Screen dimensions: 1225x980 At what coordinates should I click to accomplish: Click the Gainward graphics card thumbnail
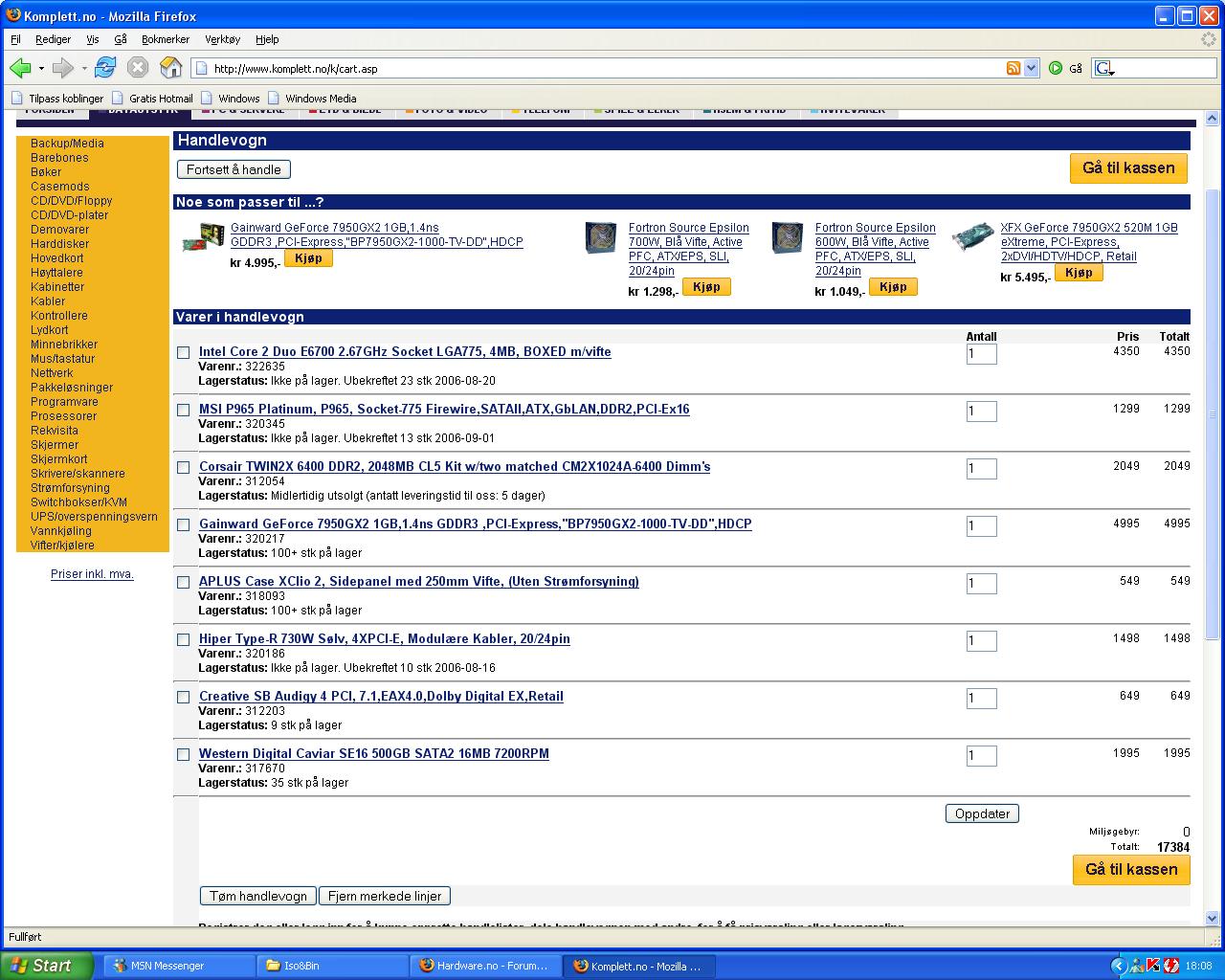[x=203, y=237]
